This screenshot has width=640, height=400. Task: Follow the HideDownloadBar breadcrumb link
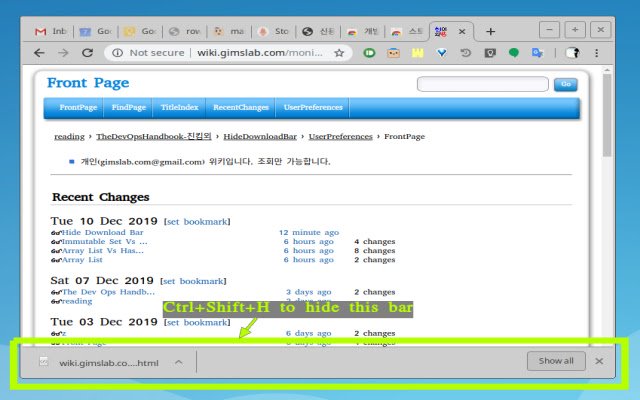coord(260,136)
